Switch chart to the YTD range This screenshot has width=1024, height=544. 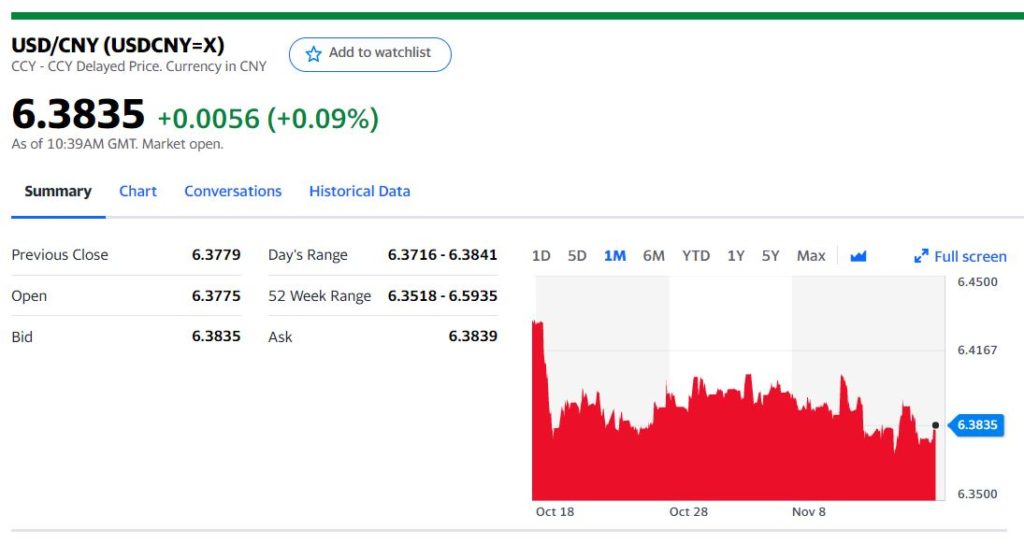(696, 256)
